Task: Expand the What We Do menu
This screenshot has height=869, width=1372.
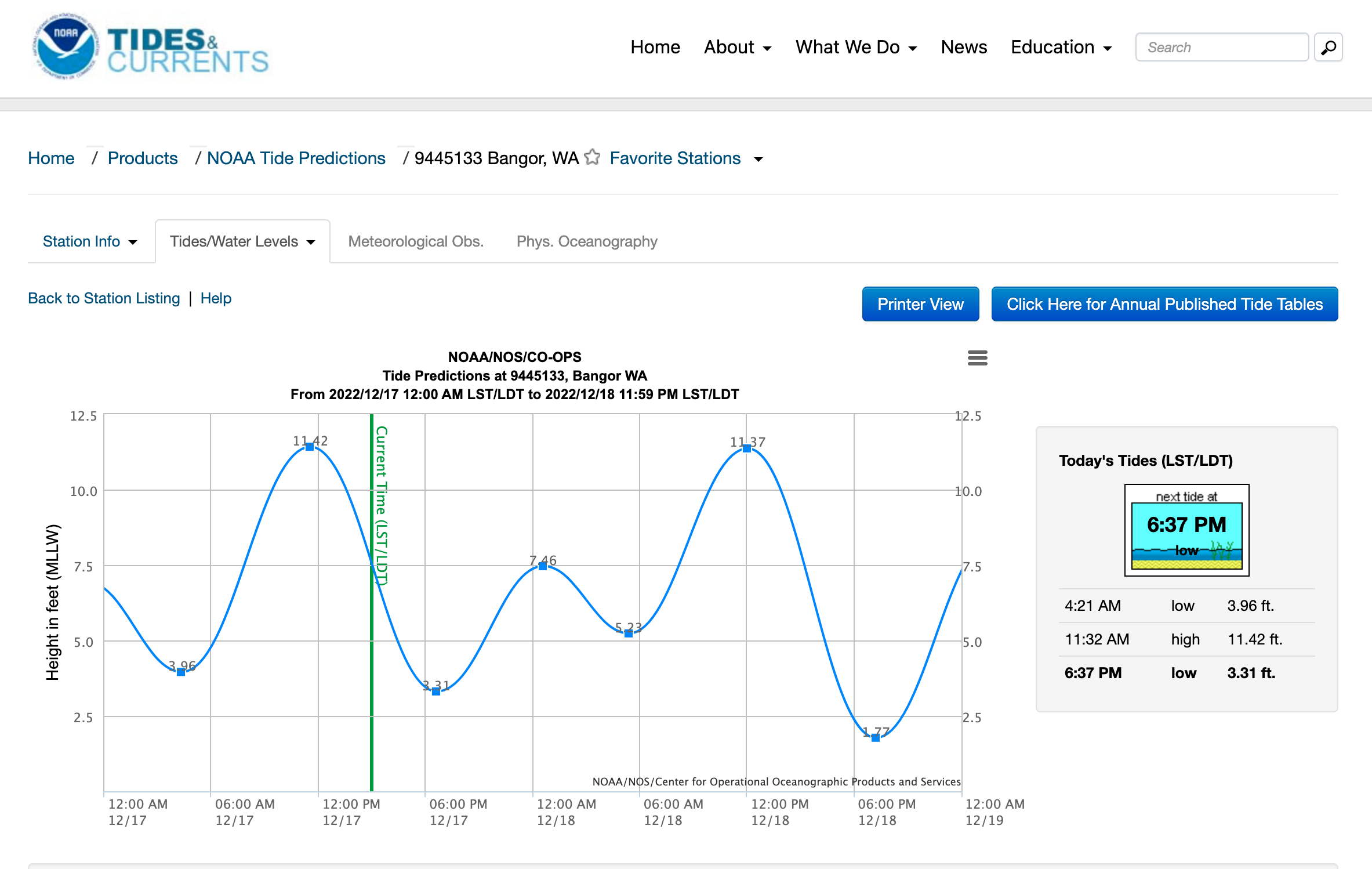Action: coord(855,48)
